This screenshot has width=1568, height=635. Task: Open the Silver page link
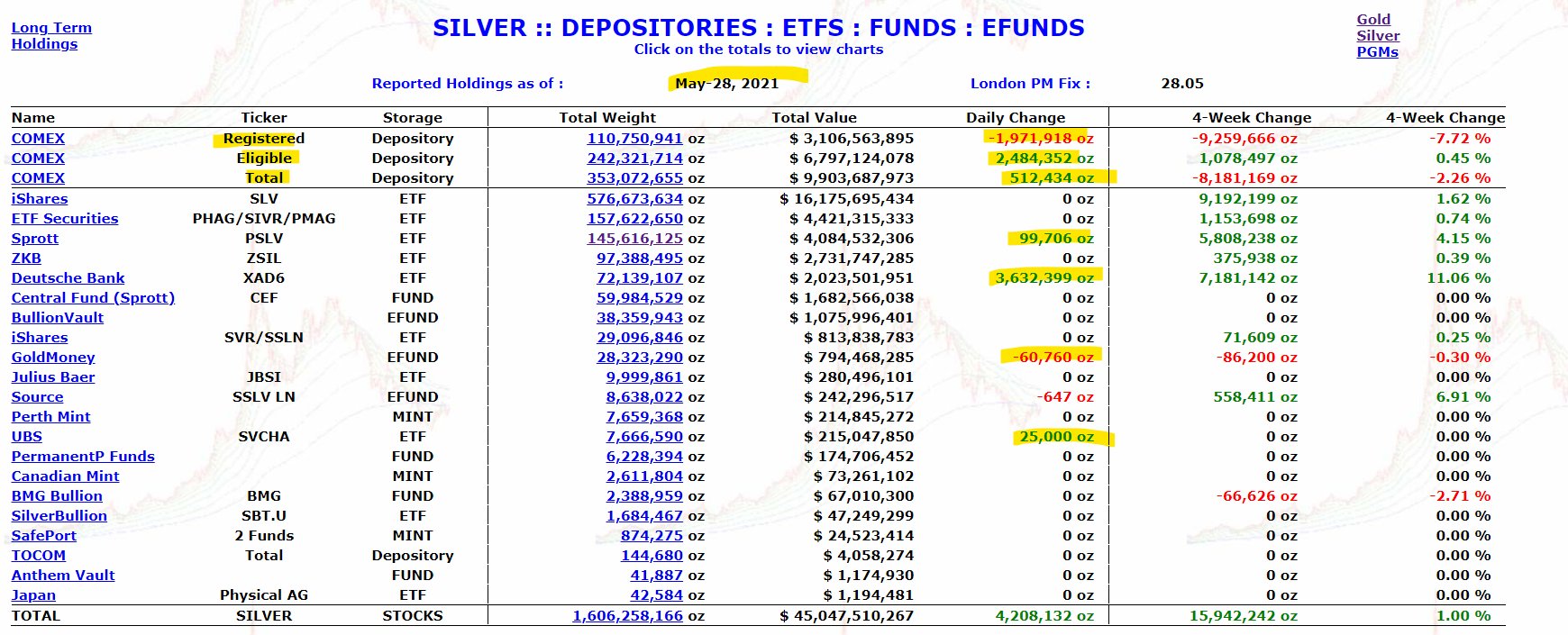coord(1378,36)
